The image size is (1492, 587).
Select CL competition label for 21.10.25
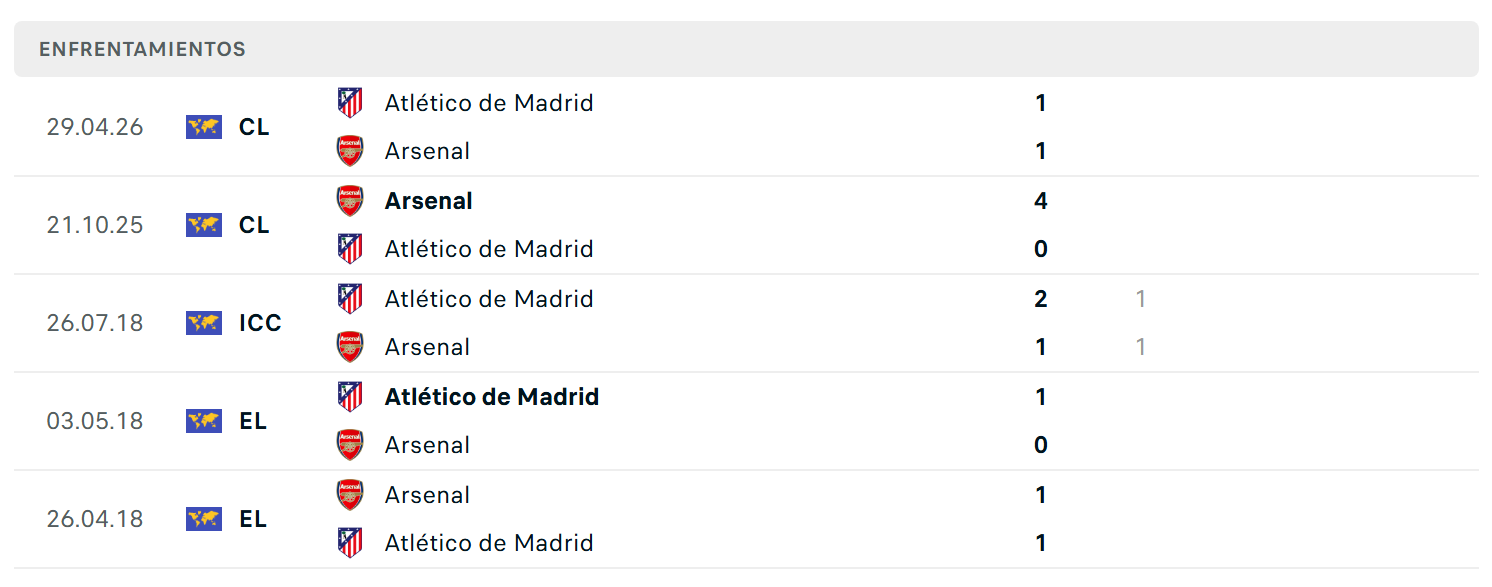click(x=254, y=225)
